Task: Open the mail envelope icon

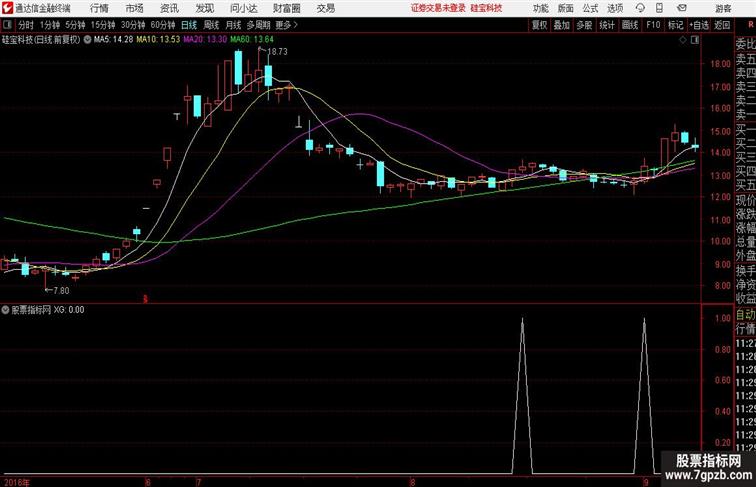Action: click(x=682, y=8)
